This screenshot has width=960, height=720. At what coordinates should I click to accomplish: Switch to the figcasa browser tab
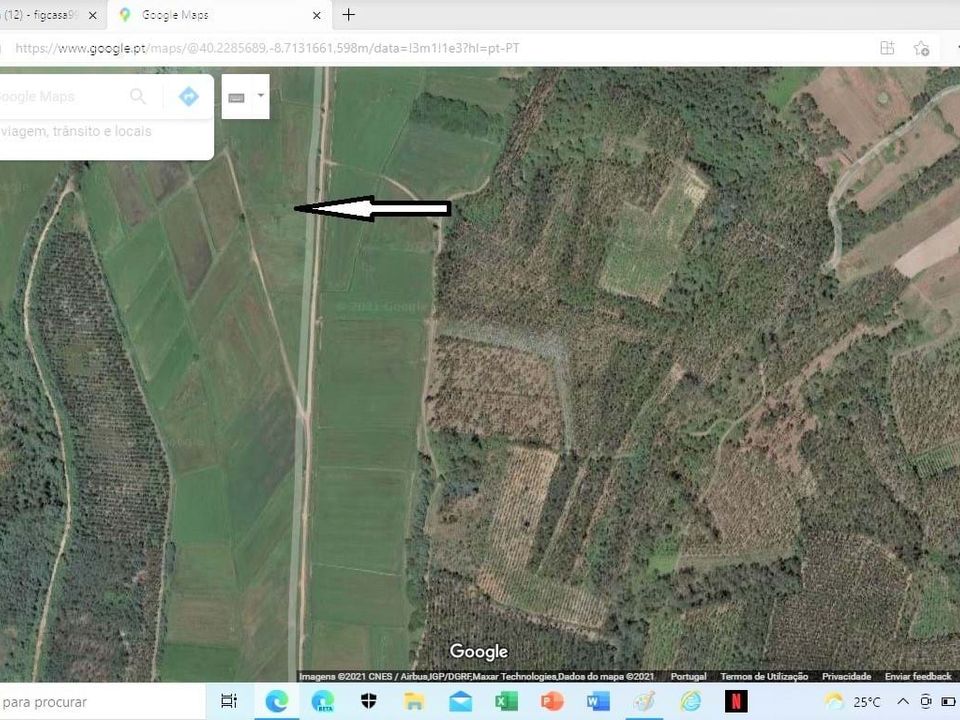coord(42,15)
